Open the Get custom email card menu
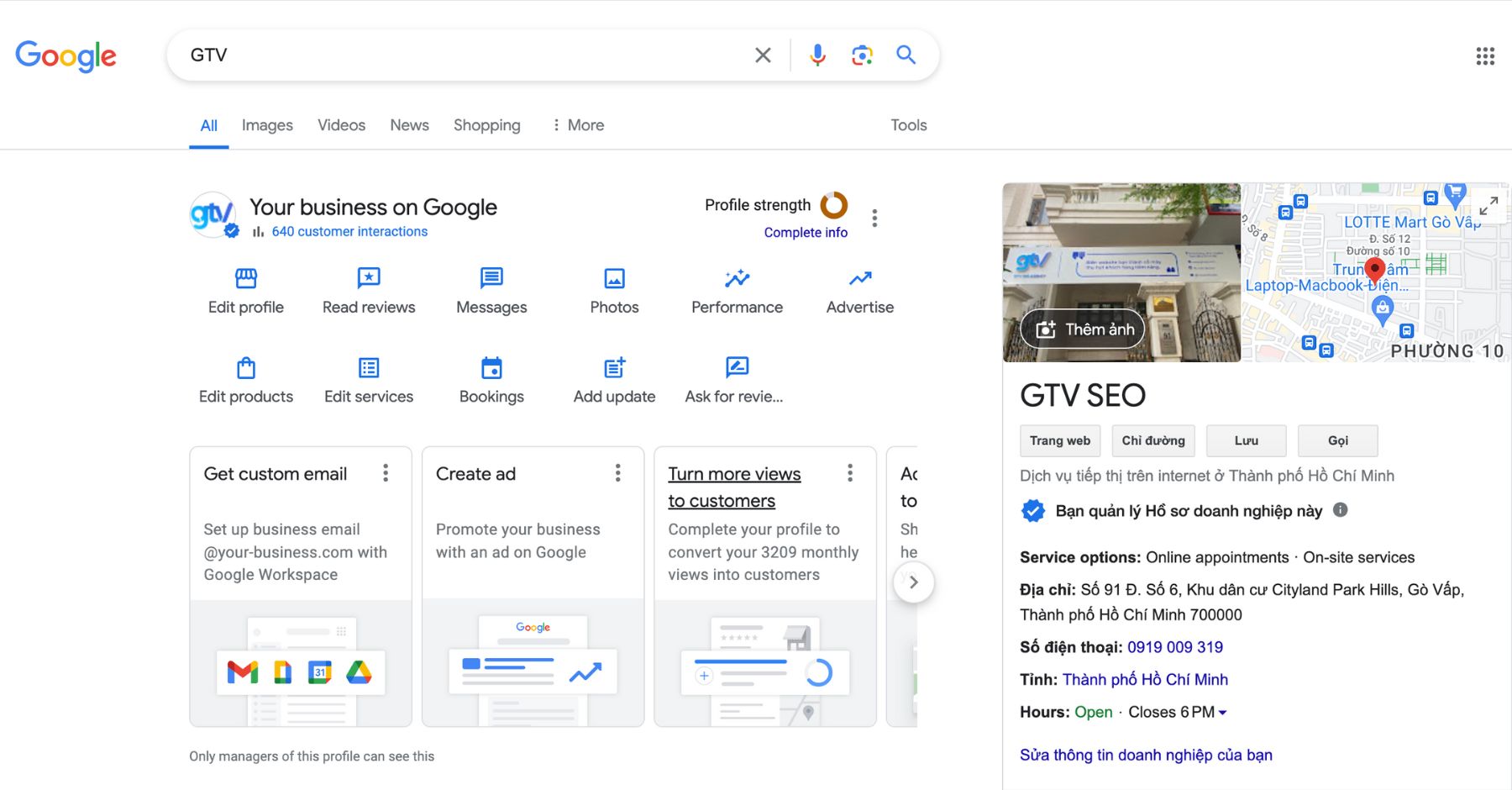1512x790 pixels. click(x=386, y=473)
